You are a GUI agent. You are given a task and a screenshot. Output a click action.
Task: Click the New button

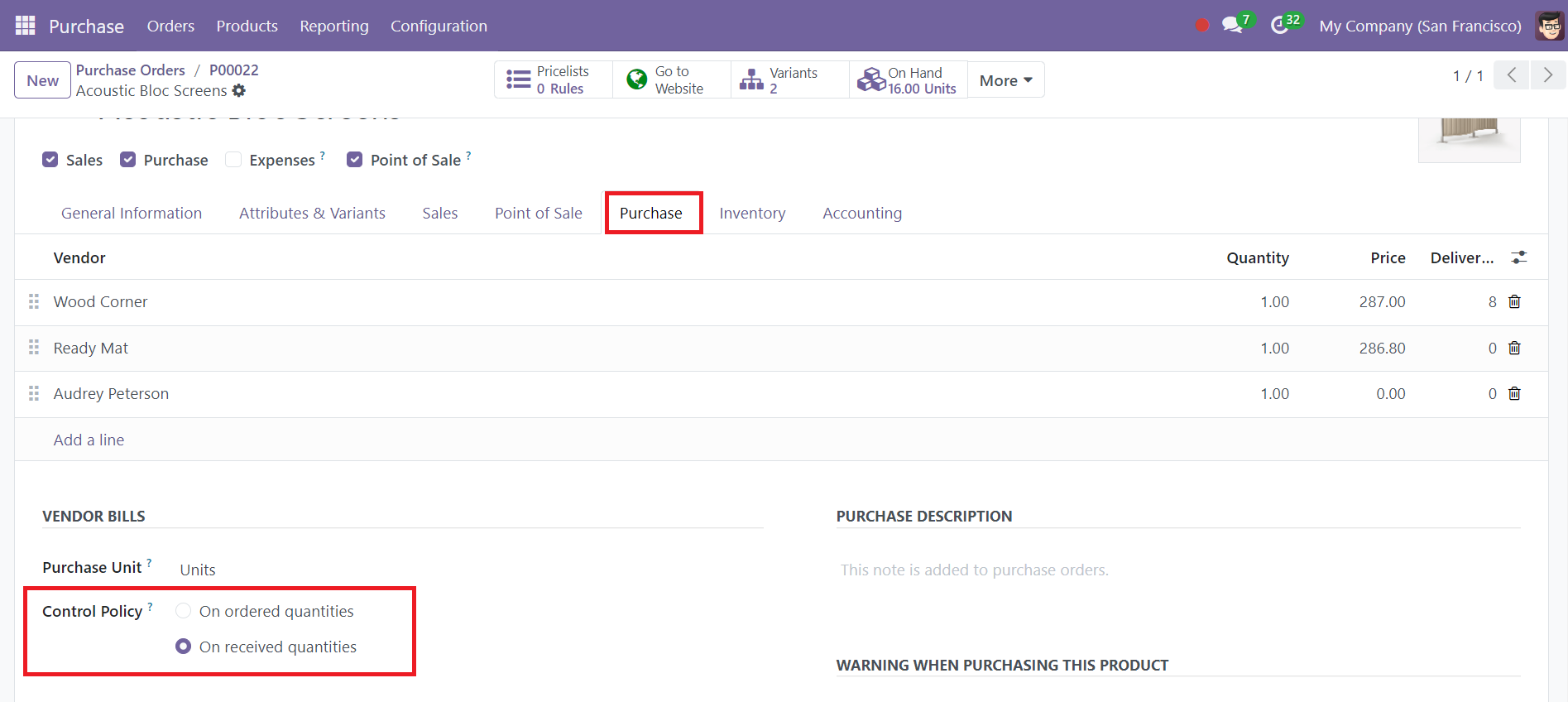[x=42, y=80]
